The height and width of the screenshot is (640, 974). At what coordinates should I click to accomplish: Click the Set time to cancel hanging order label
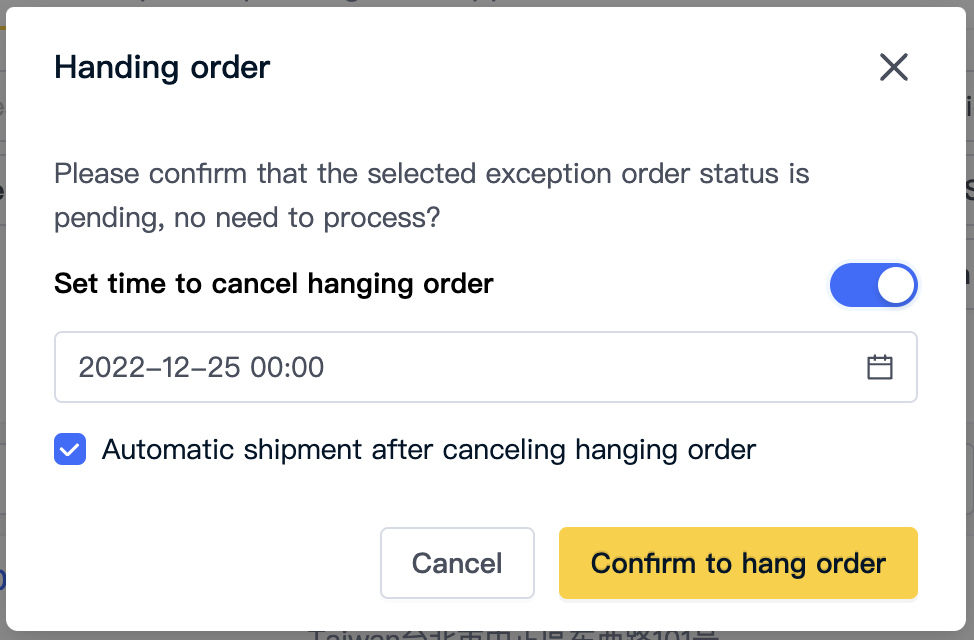coord(273,284)
